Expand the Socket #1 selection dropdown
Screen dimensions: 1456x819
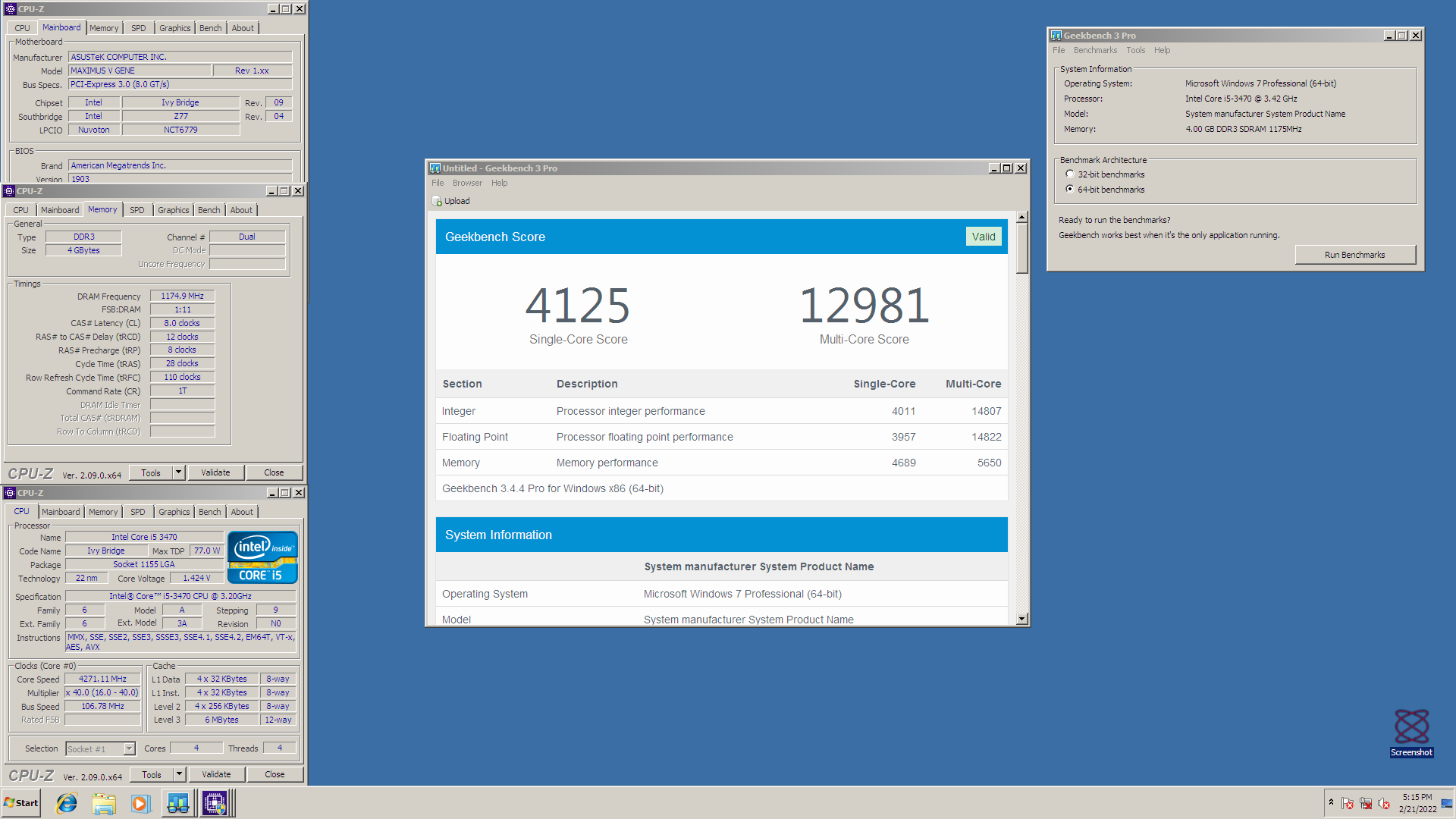point(129,749)
